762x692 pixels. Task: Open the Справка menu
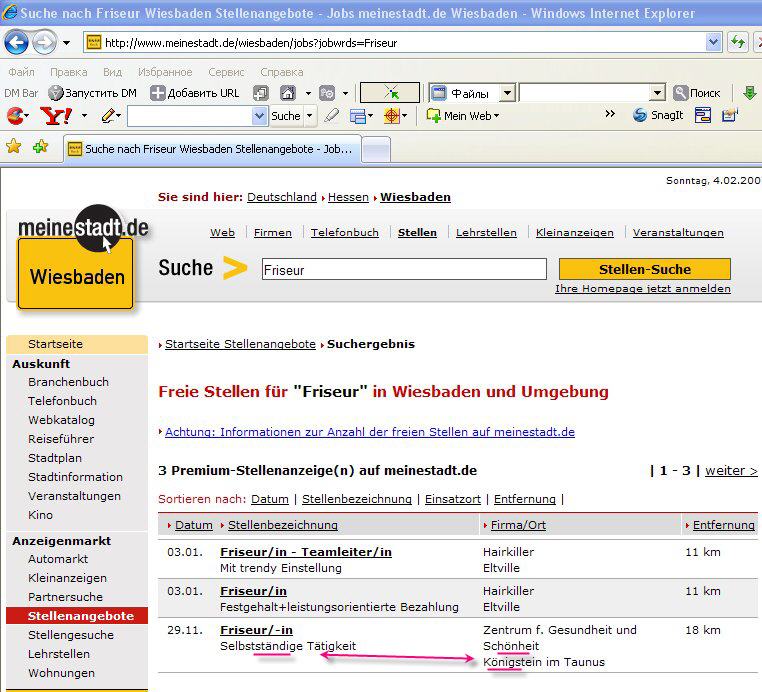(x=281, y=72)
